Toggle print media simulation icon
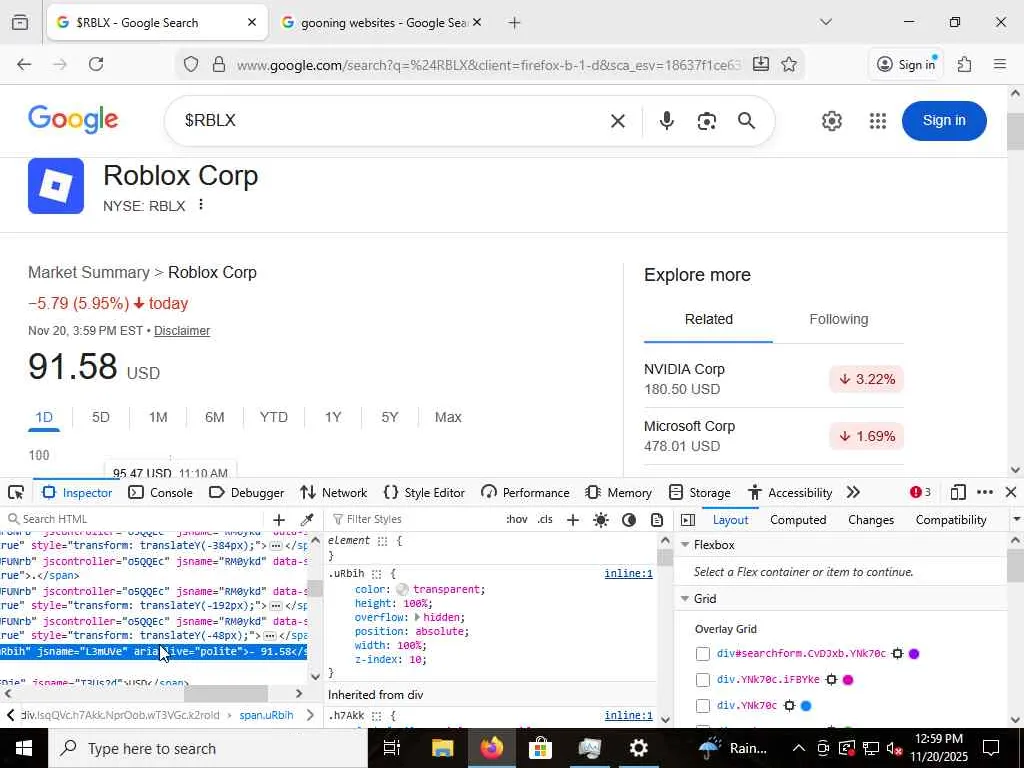This screenshot has width=1024, height=768. tap(657, 520)
